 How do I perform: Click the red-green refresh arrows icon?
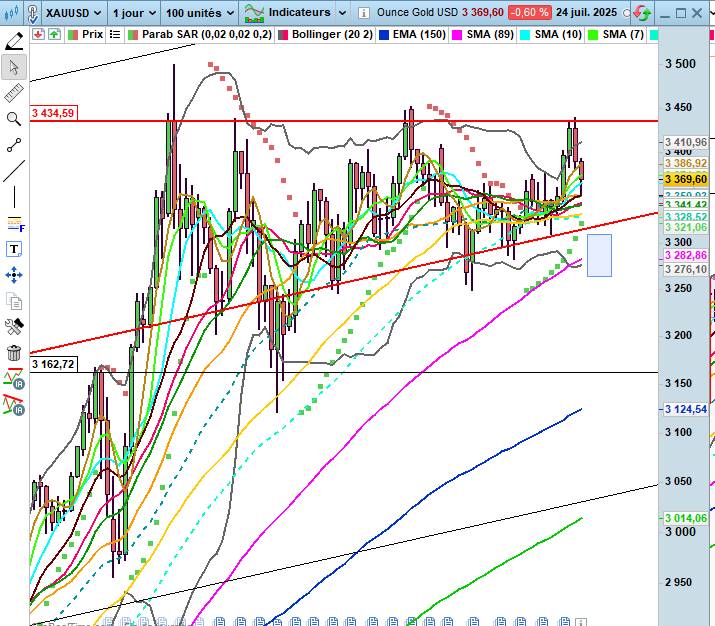point(642,13)
